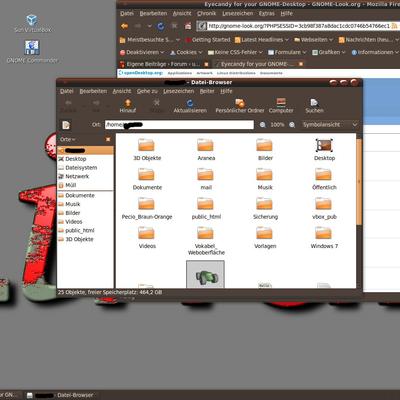Screen dimensions: 400x400
Task: Open the Musik folder in file view
Action: [265, 179]
